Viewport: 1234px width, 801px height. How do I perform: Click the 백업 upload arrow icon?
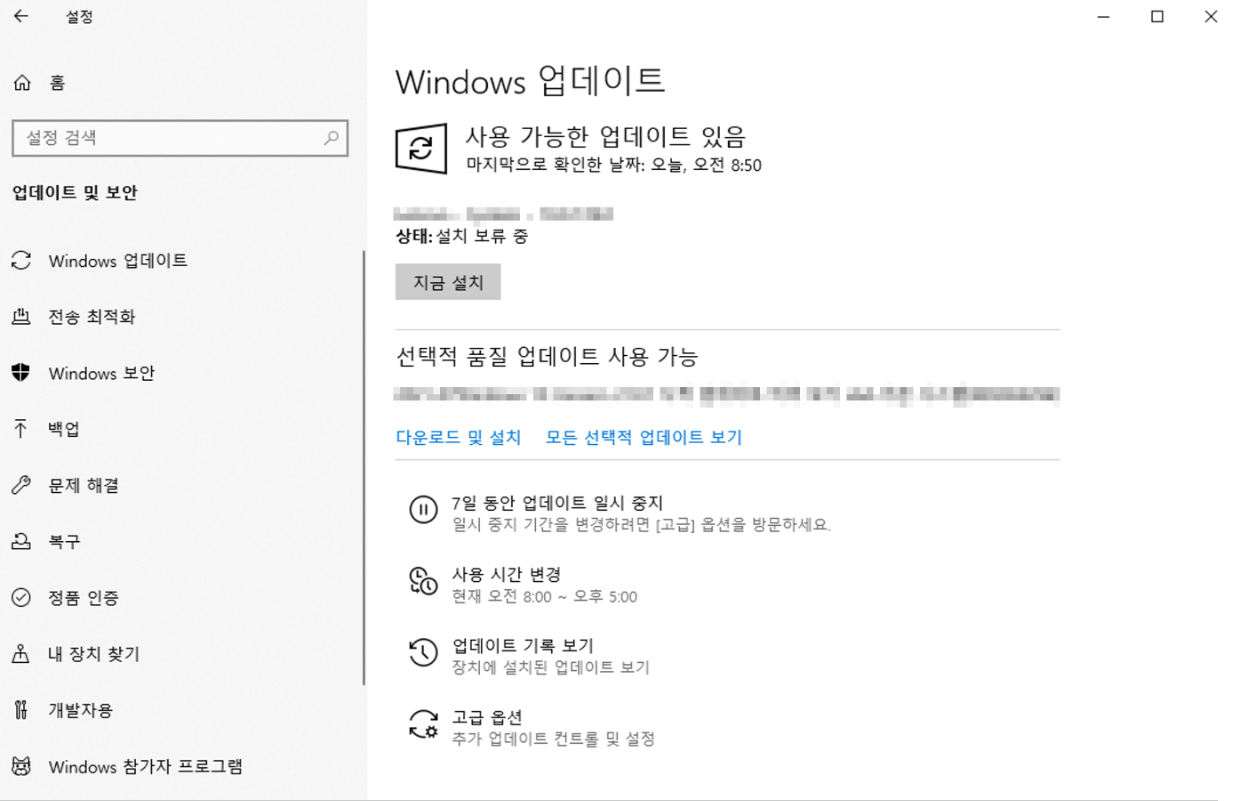(21, 429)
